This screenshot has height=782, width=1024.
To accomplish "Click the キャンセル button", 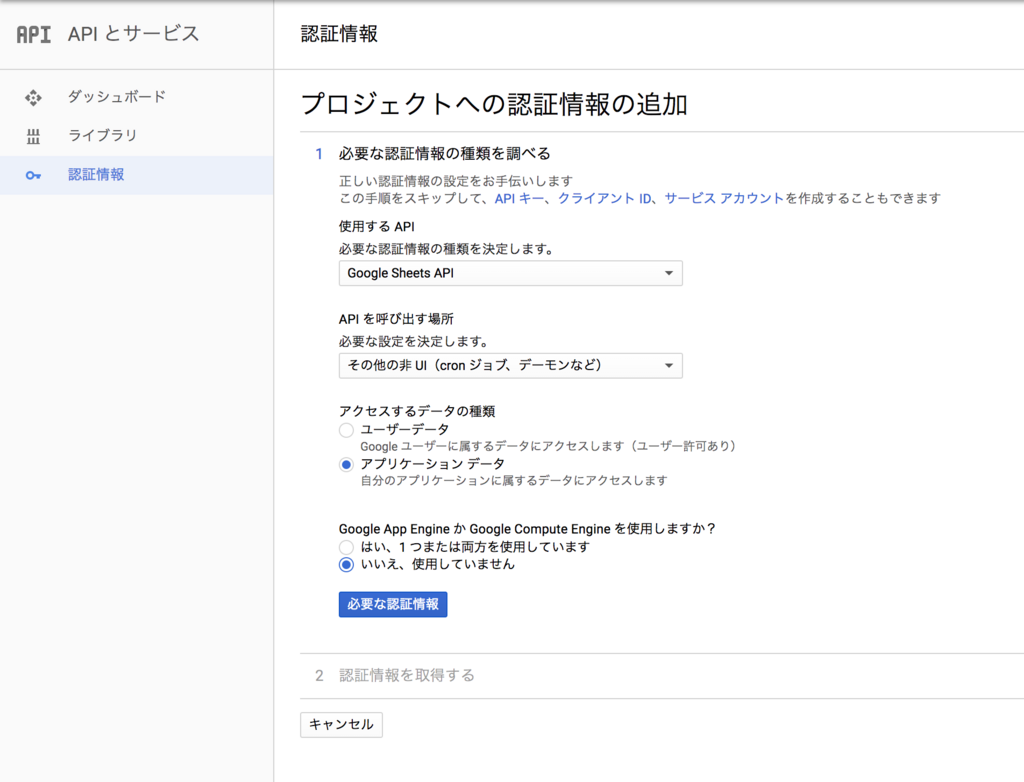I will pyautogui.click(x=341, y=725).
